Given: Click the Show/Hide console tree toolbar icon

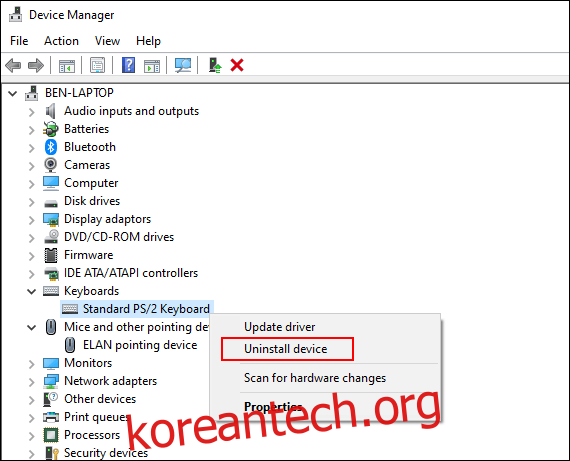Looking at the screenshot, I should [67, 66].
